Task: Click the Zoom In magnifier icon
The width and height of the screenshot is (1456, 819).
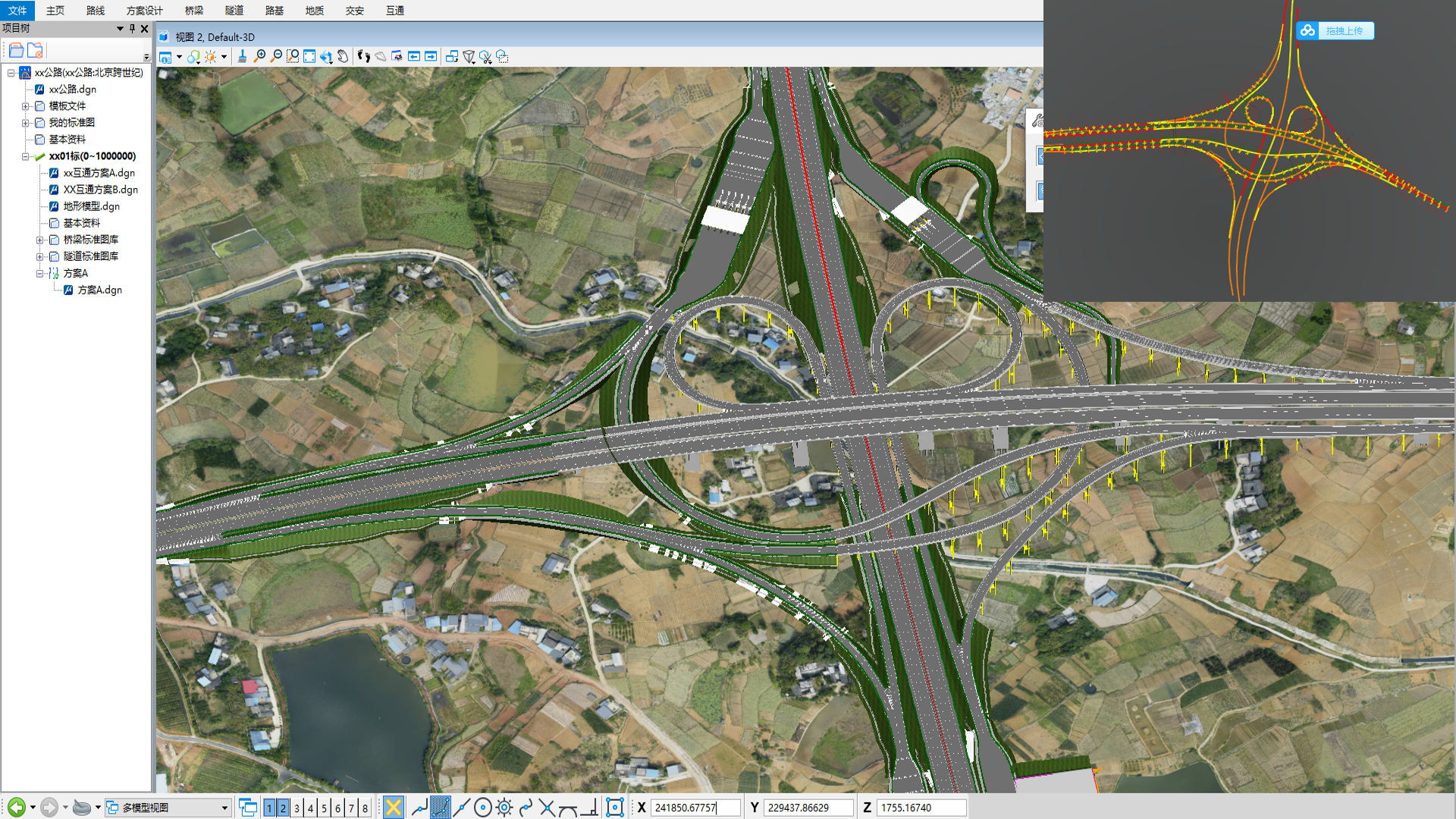Action: (259, 57)
